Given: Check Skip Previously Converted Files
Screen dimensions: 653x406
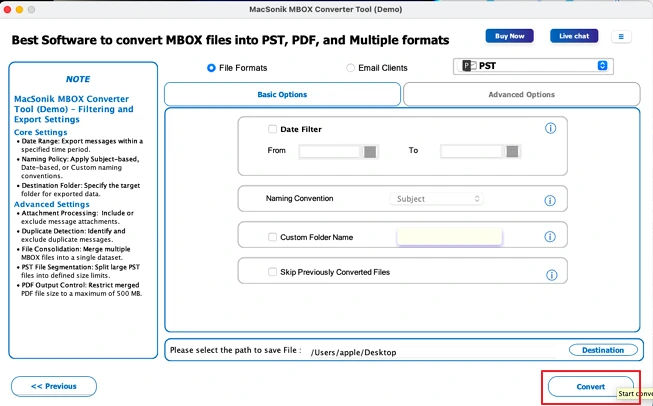Looking at the screenshot, I should (x=272, y=272).
